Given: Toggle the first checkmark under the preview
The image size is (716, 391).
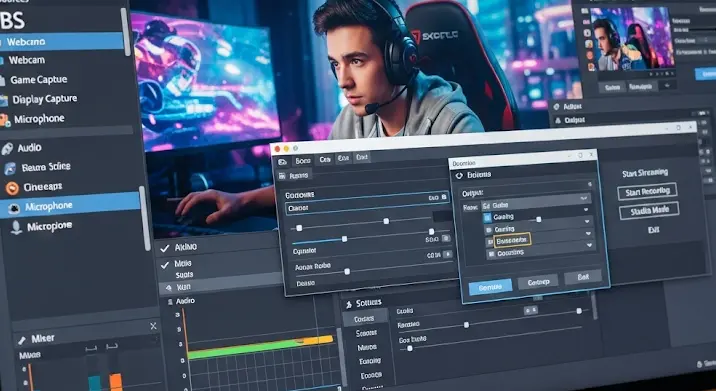Looking at the screenshot, I should point(165,248).
